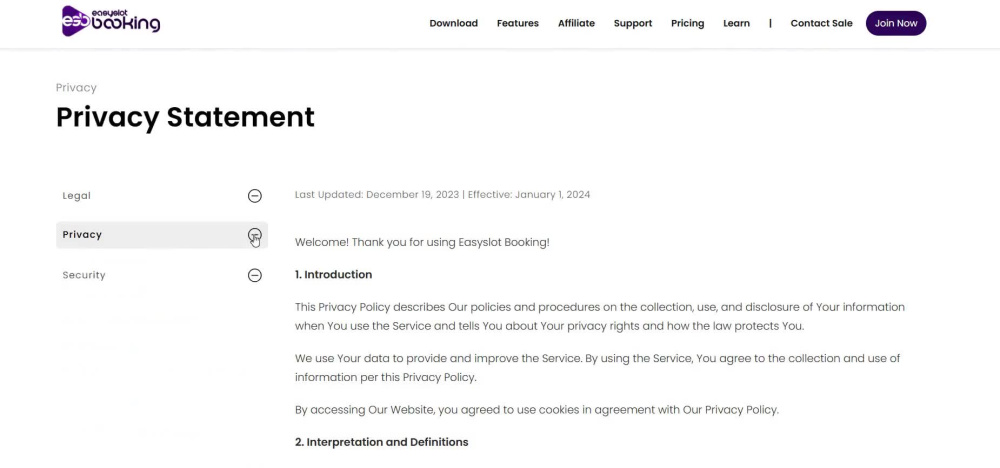Screen dimensions: 1000x468
Task: Click the Join Now button
Action: (x=896, y=24)
